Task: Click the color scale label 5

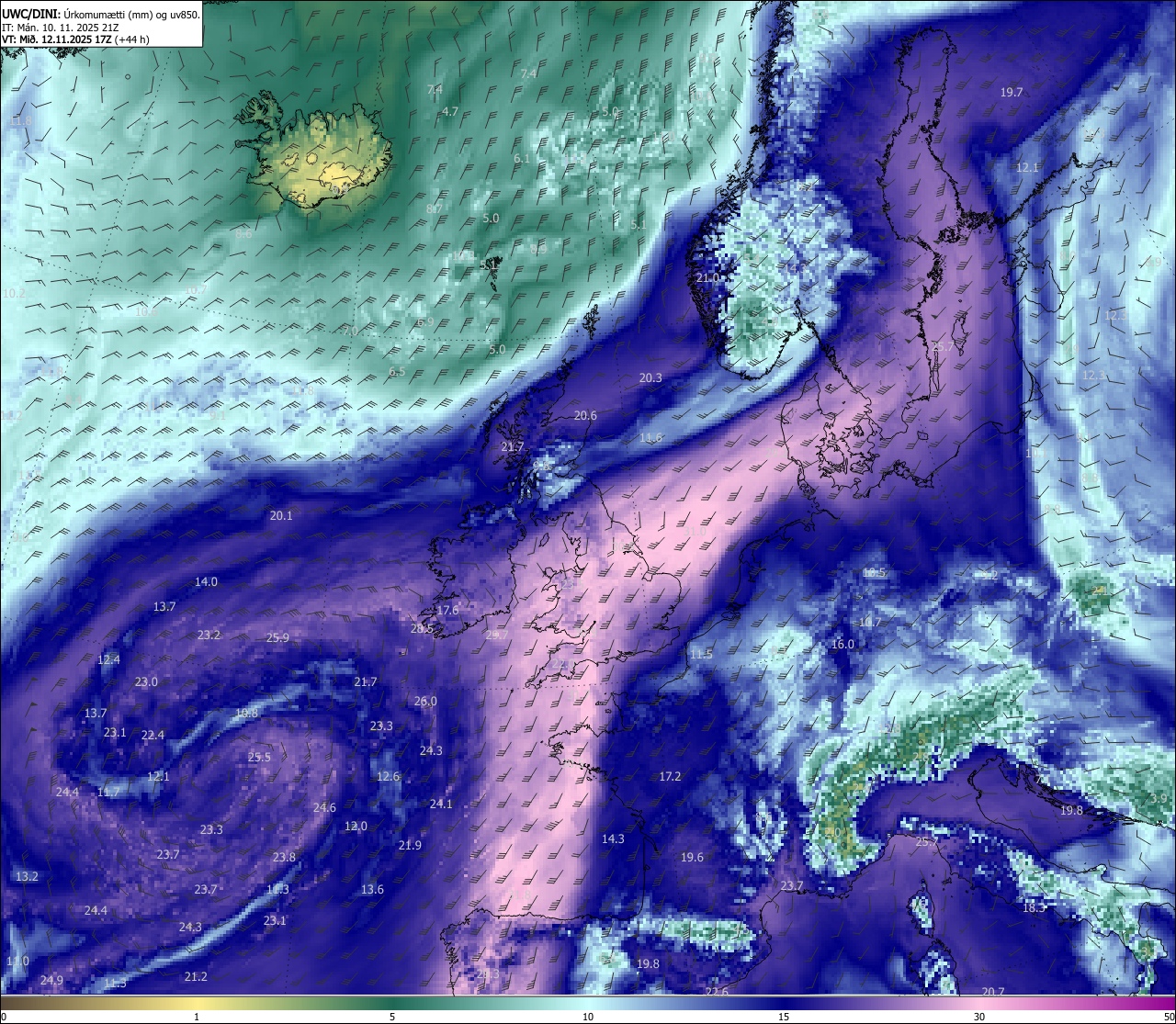Action: [392, 1017]
